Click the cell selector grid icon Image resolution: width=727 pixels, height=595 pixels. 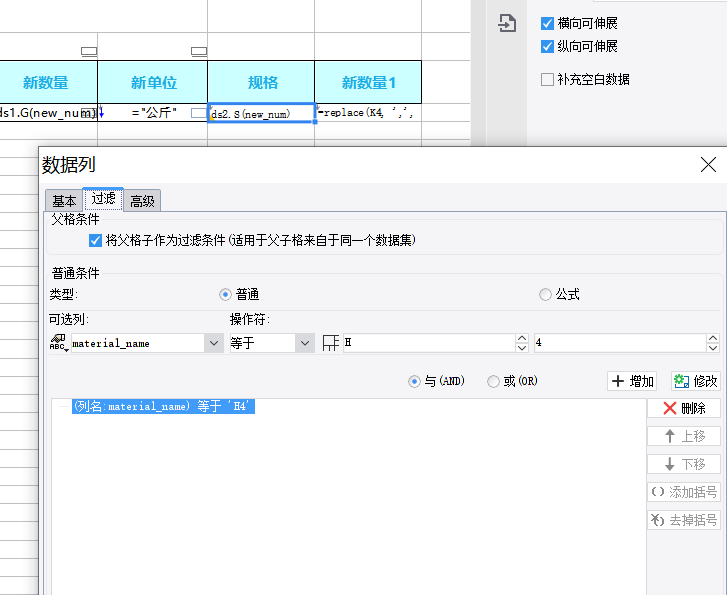pyautogui.click(x=331, y=343)
